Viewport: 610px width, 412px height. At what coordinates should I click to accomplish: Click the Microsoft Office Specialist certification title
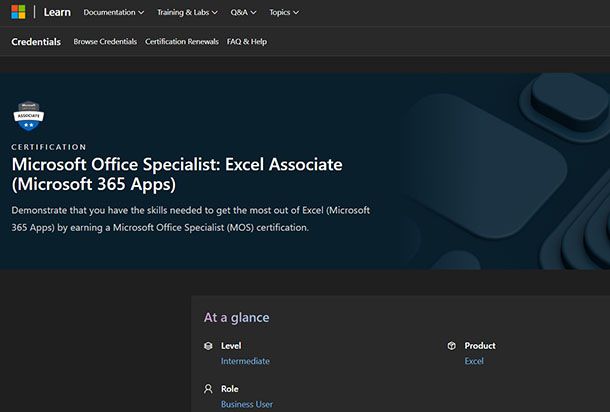pyautogui.click(x=177, y=174)
